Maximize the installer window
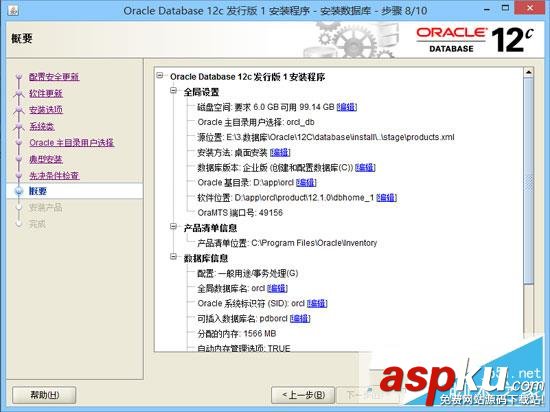Viewport: 550px width, 412px height. pyautogui.click(x=505, y=9)
